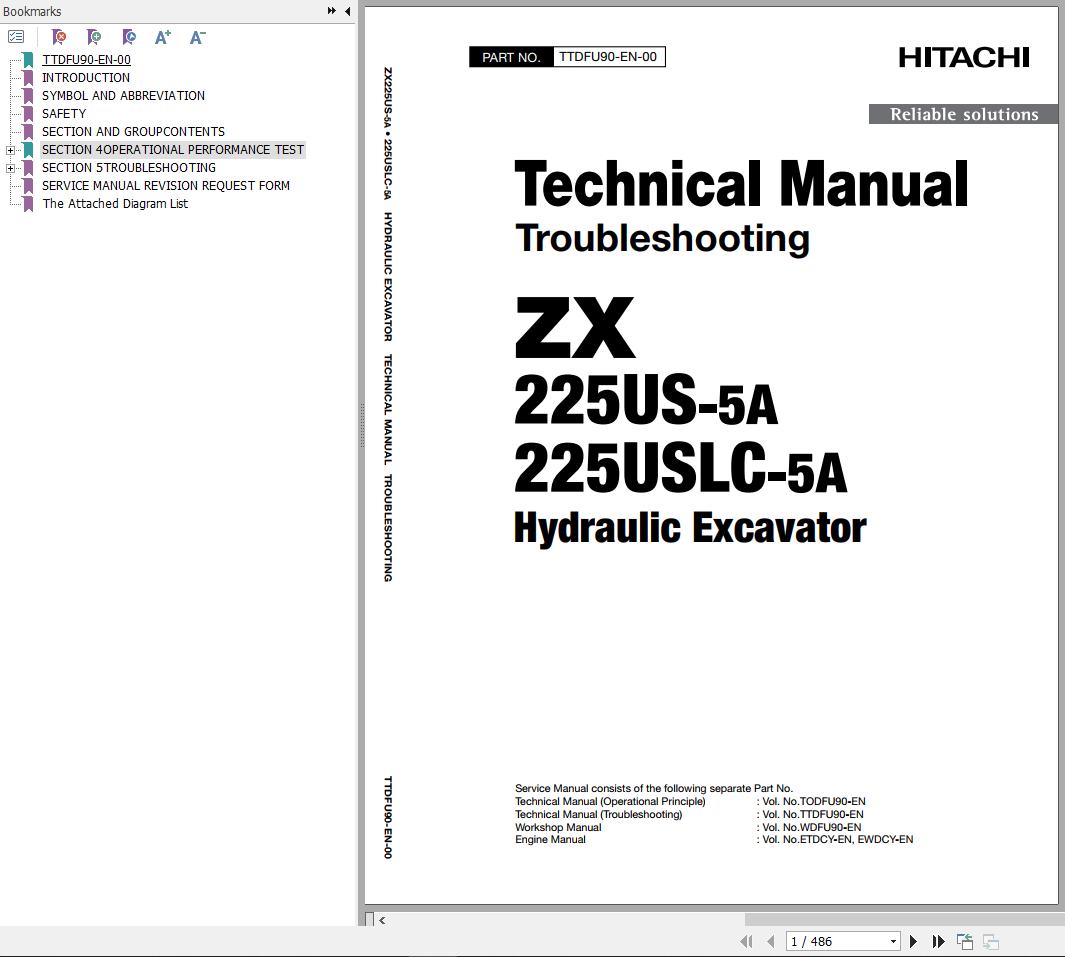
Task: Click teal bookmark icon beside SECTION 4OPERATIONAL
Action: click(28, 149)
